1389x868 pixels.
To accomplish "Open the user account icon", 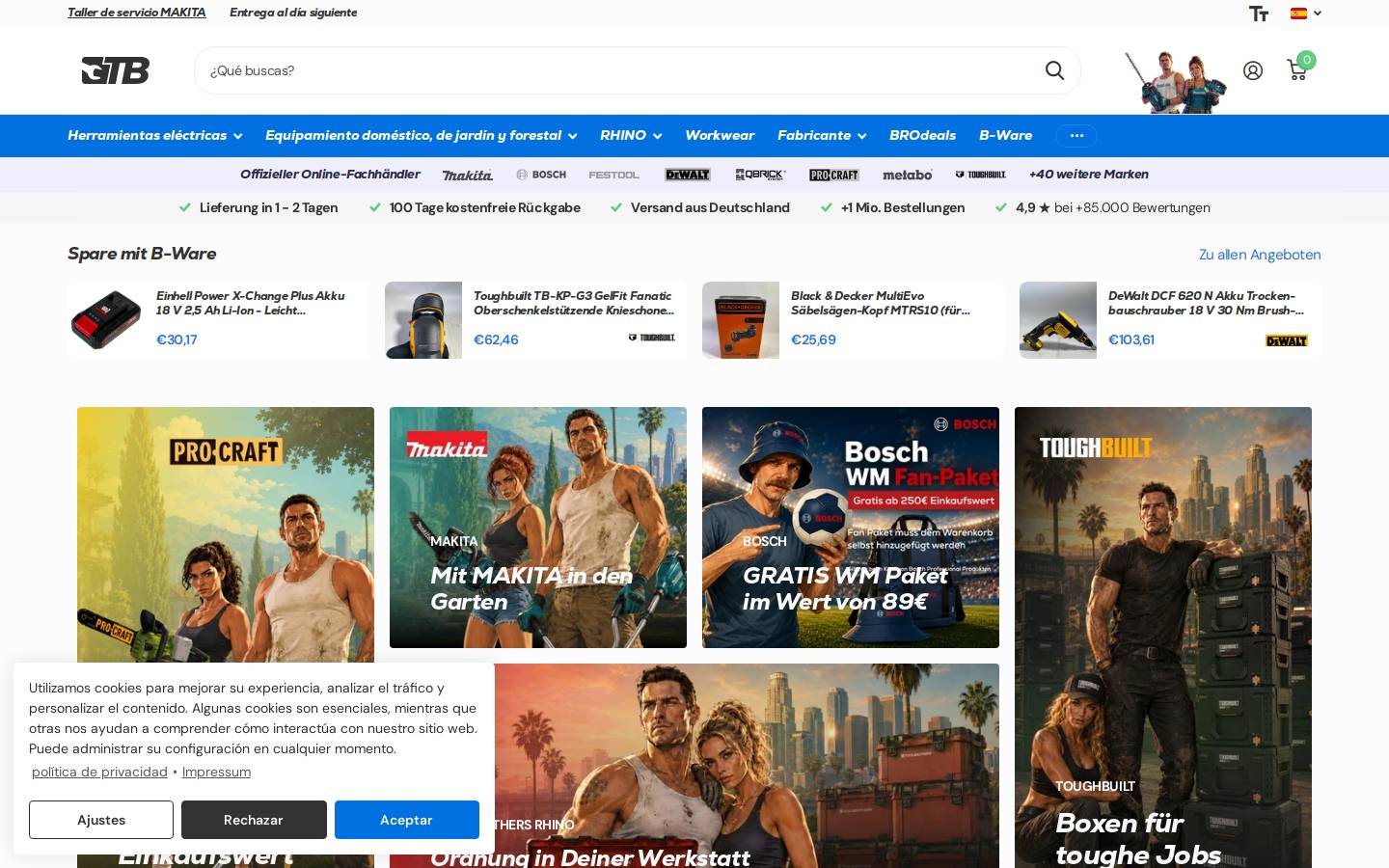I will click(1252, 70).
